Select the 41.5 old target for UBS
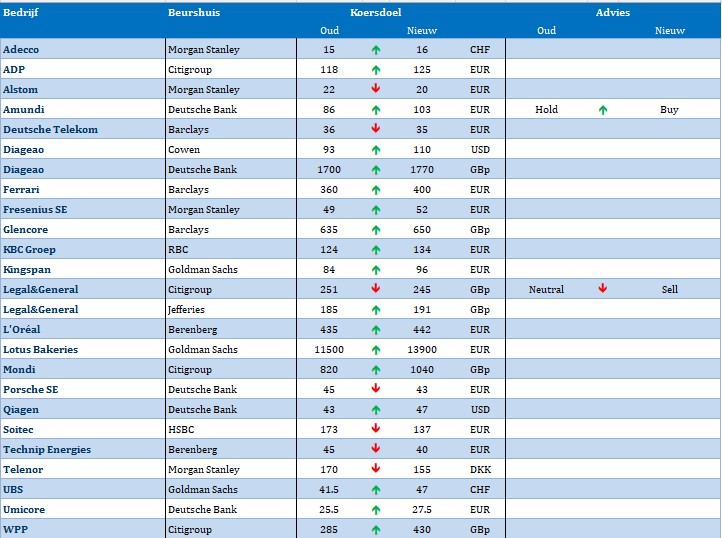 point(329,490)
